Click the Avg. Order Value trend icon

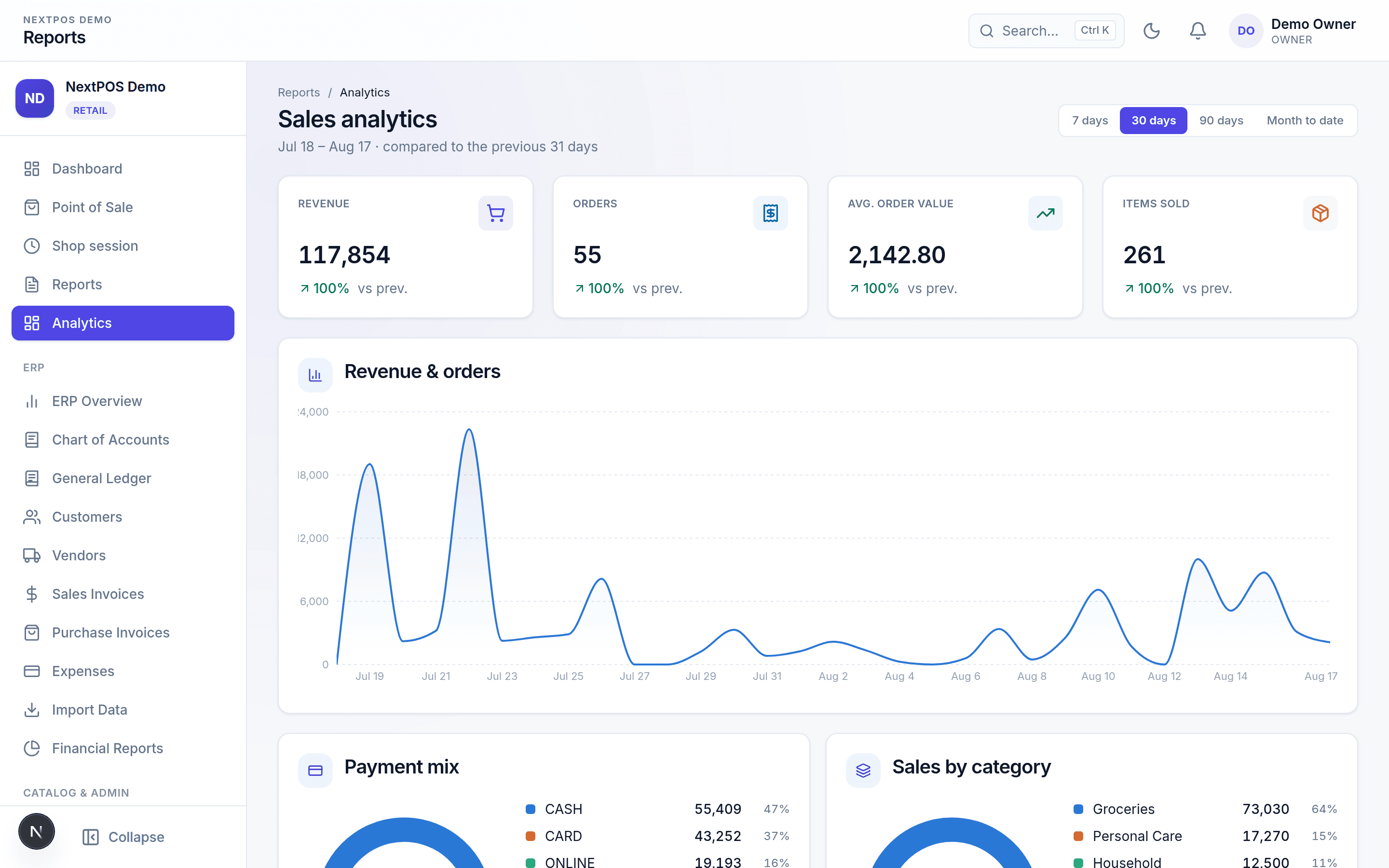pyautogui.click(x=1045, y=213)
